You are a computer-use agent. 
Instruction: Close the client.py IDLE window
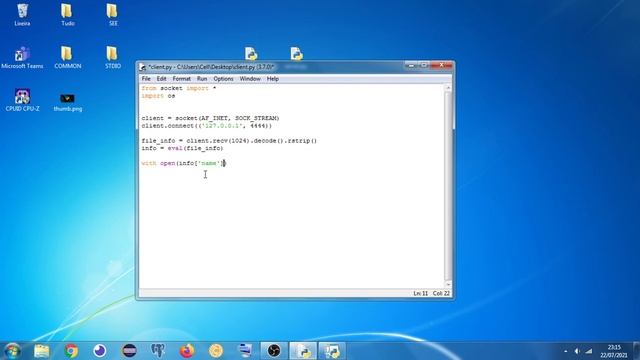tap(441, 65)
